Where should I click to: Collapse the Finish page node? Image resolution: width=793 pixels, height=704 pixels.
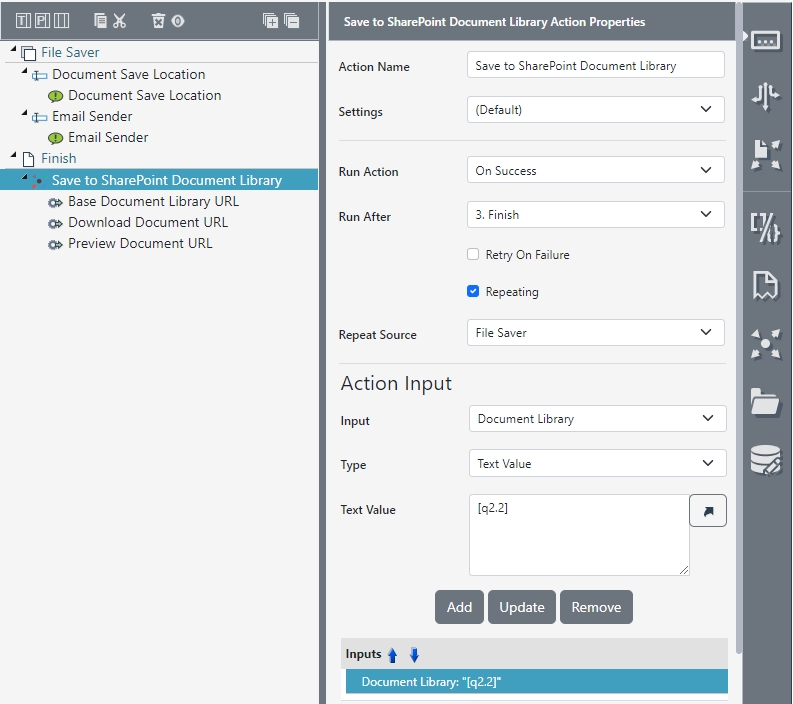(x=14, y=155)
